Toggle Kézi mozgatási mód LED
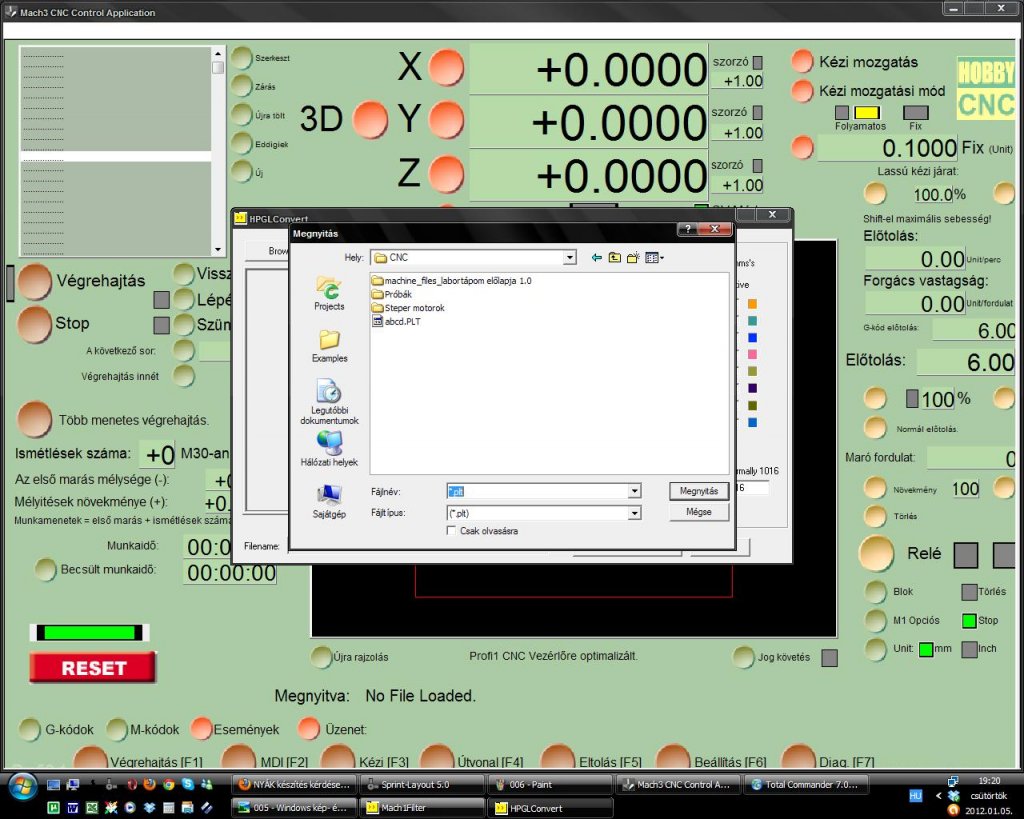Screen dimensions: 1024x819 pos(802,91)
